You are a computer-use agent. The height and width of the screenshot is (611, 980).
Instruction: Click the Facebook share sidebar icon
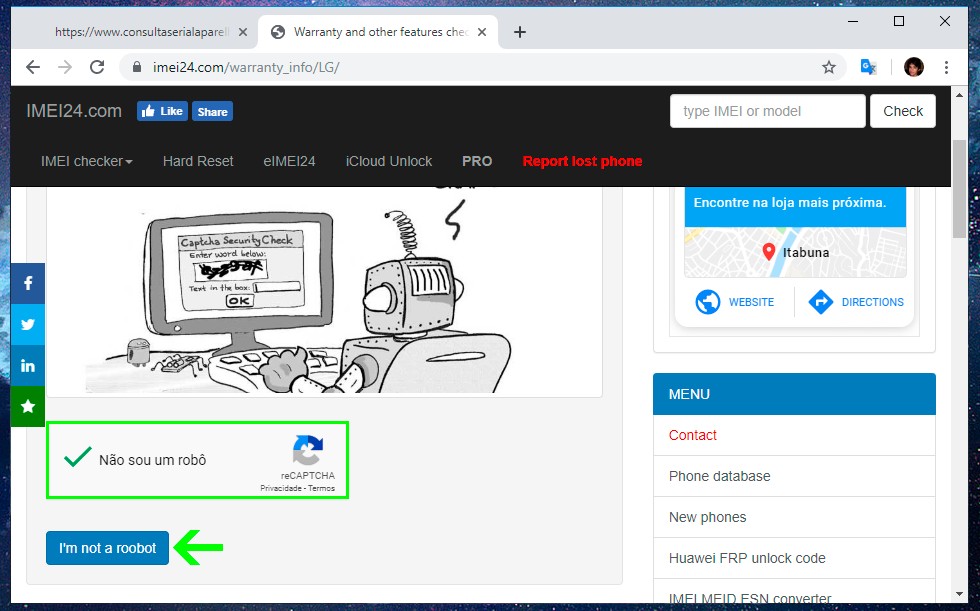[27, 283]
